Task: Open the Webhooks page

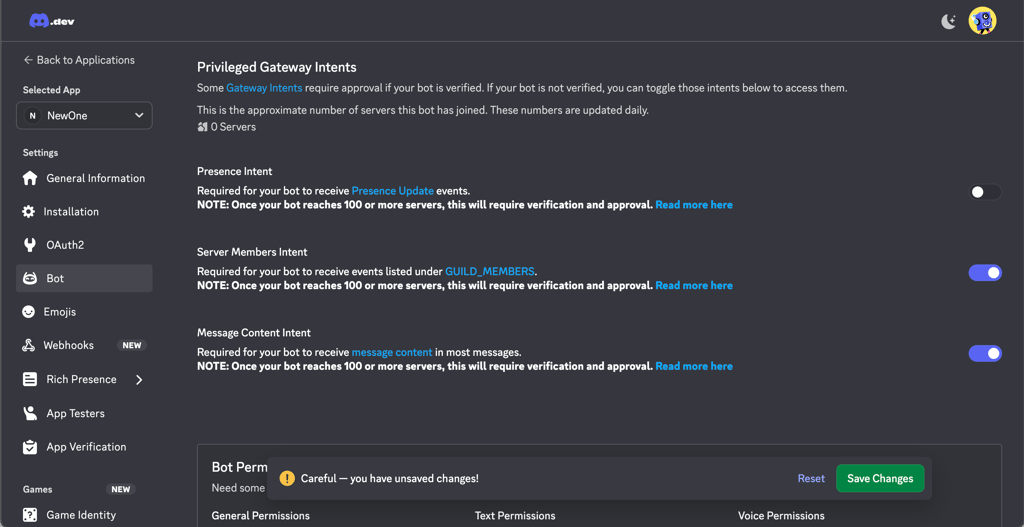Action: pyautogui.click(x=84, y=345)
